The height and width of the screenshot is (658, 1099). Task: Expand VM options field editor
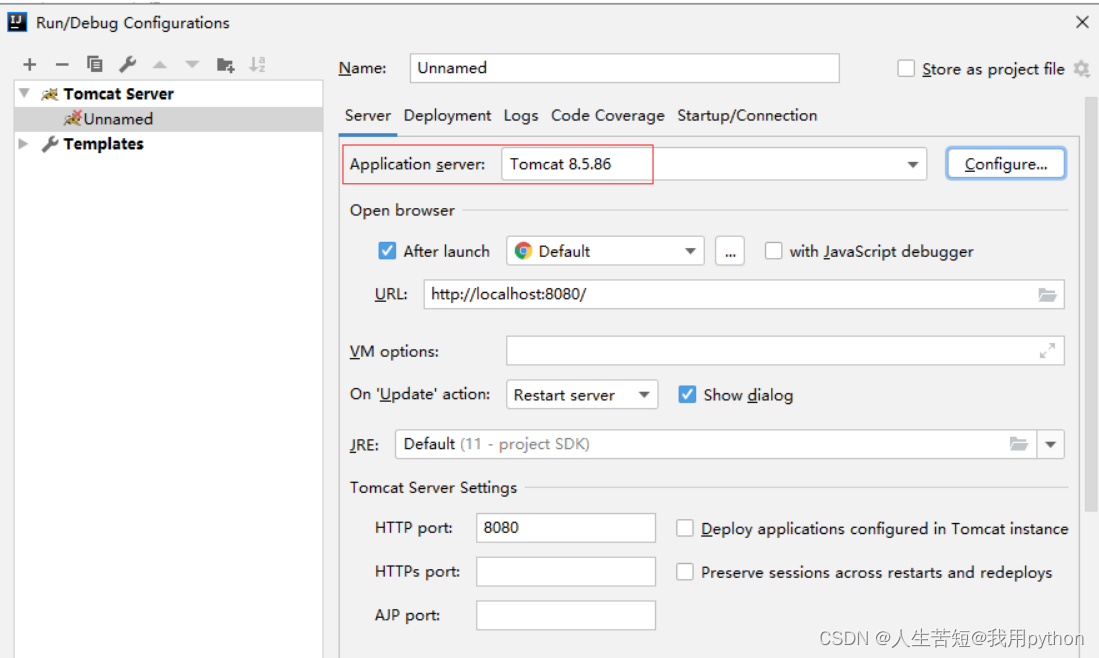point(1047,350)
